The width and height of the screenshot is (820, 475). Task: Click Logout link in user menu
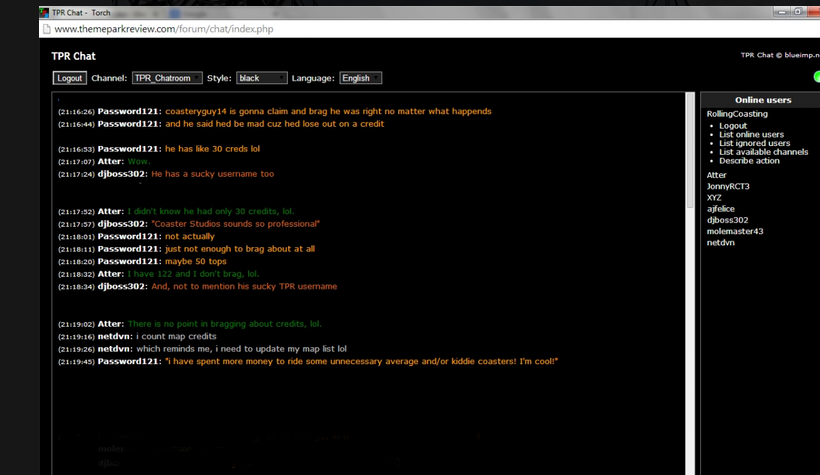point(733,126)
